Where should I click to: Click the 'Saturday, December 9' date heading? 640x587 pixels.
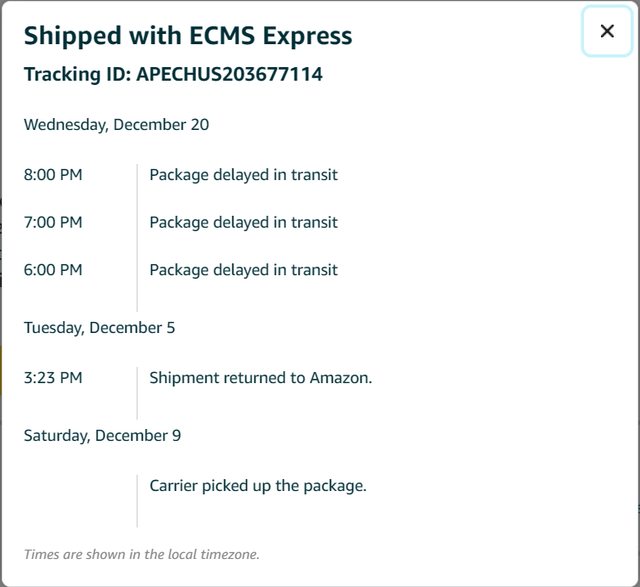tap(102, 436)
